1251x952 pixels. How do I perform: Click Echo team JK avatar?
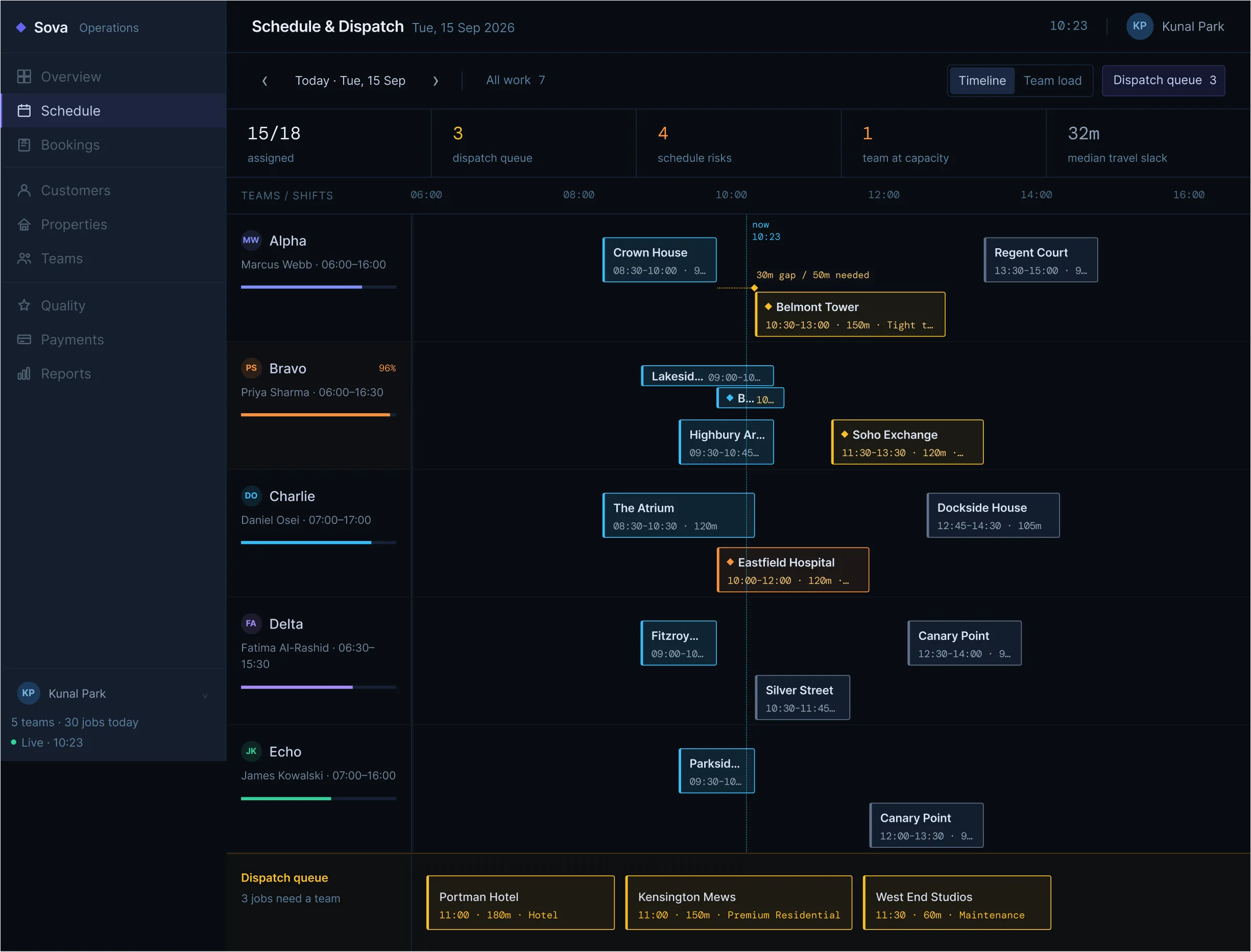251,751
